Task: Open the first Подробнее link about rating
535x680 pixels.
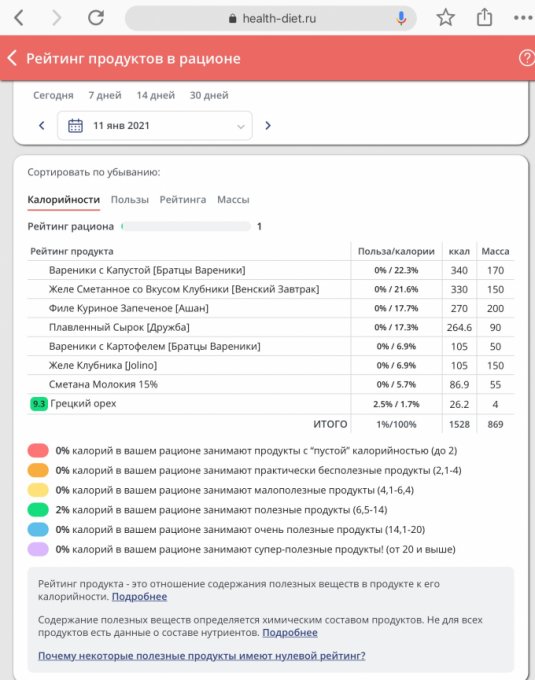Action: [x=139, y=597]
